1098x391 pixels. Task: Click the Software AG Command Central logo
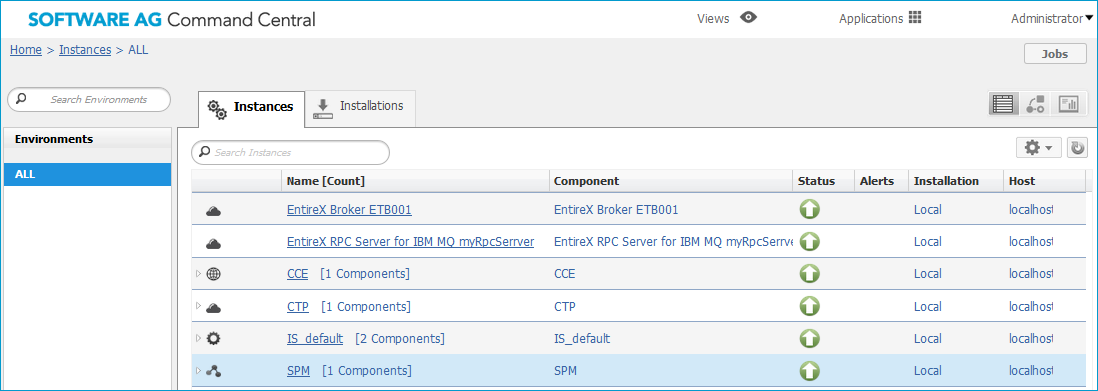[x=172, y=20]
